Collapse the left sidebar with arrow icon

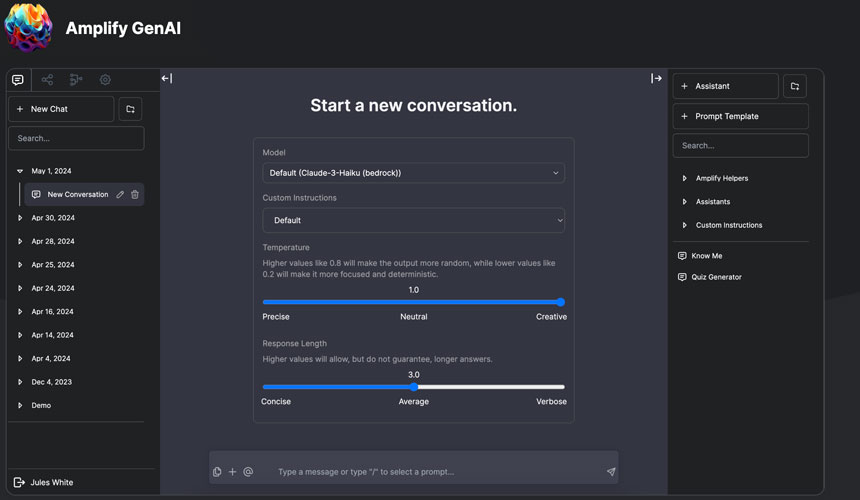167,78
